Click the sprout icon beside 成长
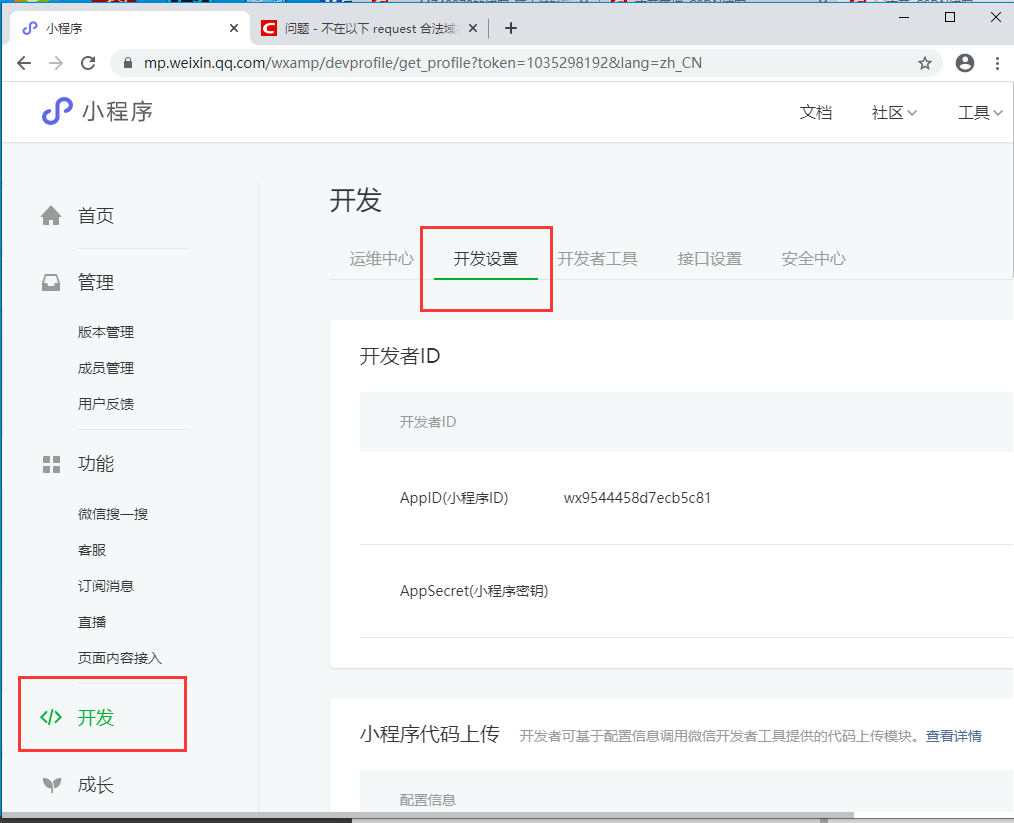This screenshot has width=1014, height=823. tap(52, 785)
